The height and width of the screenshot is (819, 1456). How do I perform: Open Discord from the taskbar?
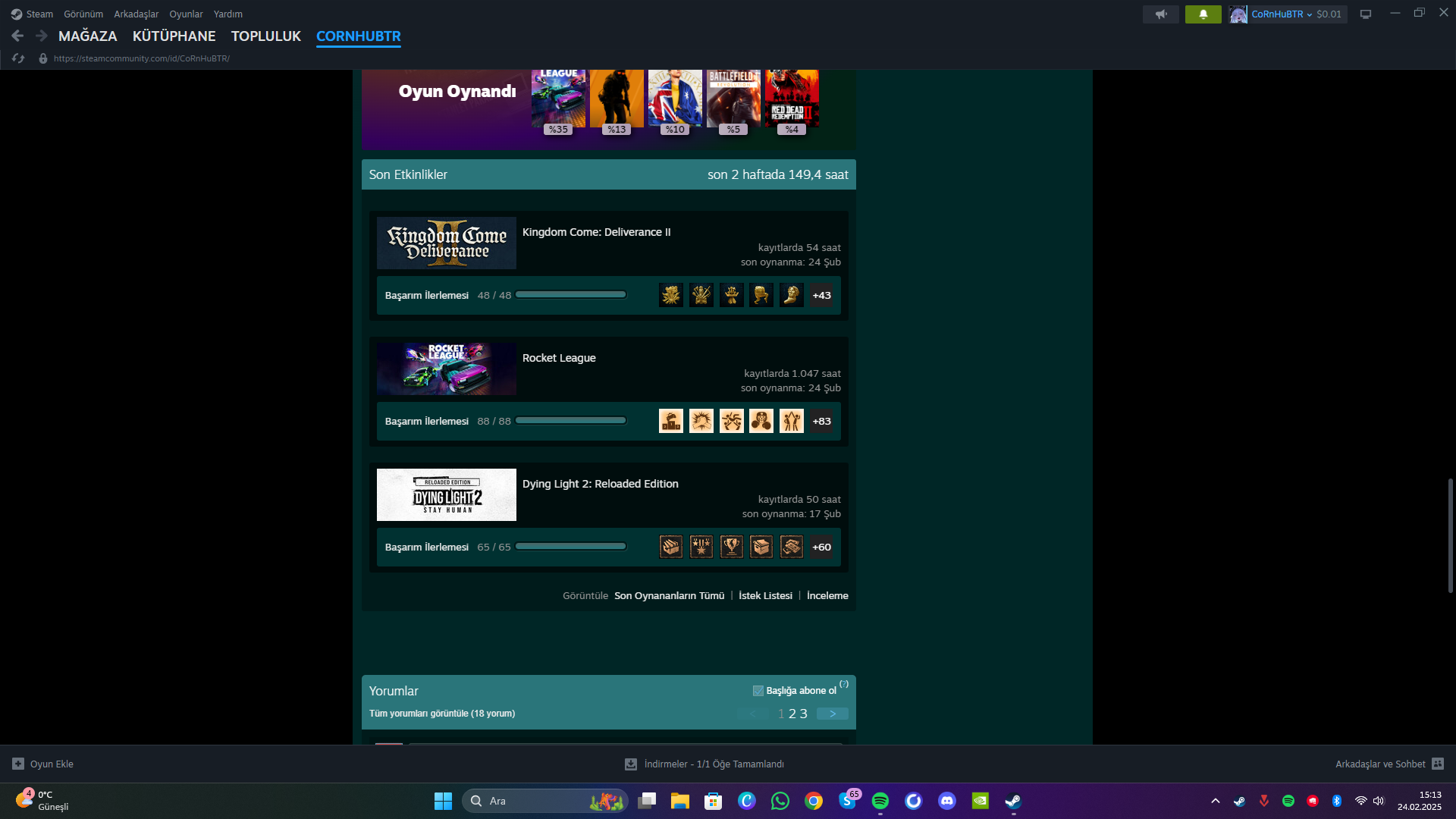(x=946, y=801)
